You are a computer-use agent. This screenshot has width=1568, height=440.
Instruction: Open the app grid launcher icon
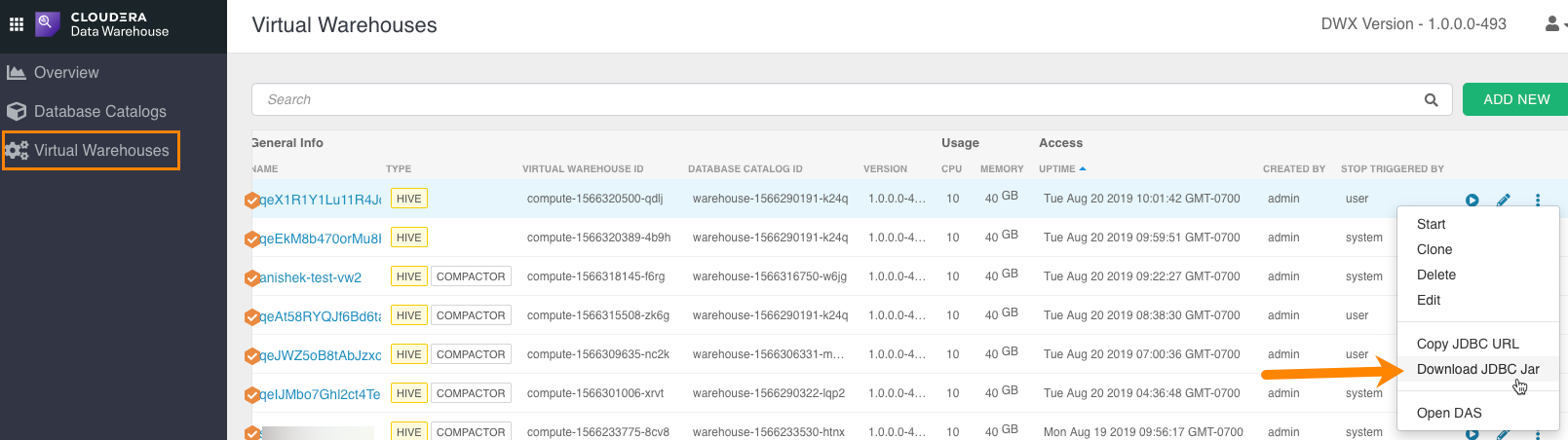(x=17, y=24)
